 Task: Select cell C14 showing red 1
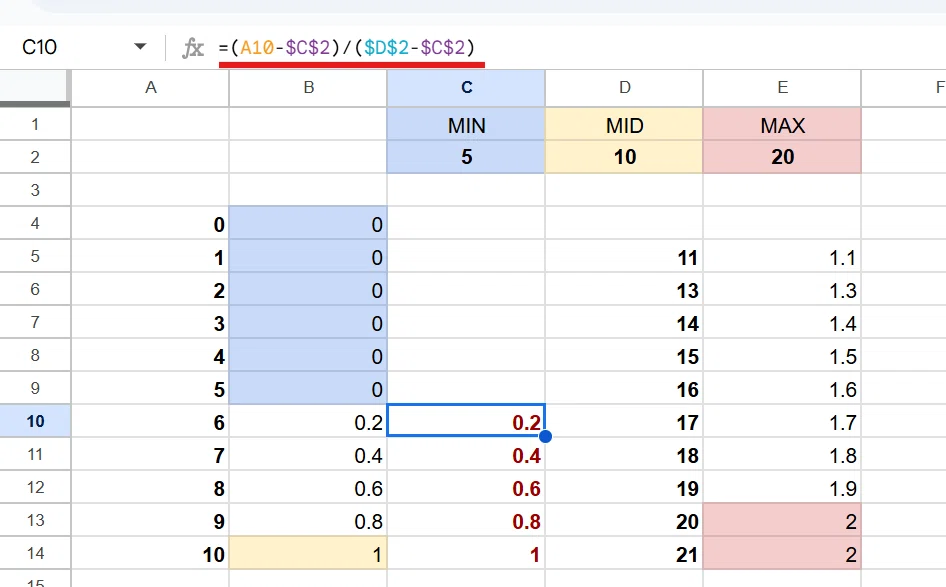coord(466,553)
